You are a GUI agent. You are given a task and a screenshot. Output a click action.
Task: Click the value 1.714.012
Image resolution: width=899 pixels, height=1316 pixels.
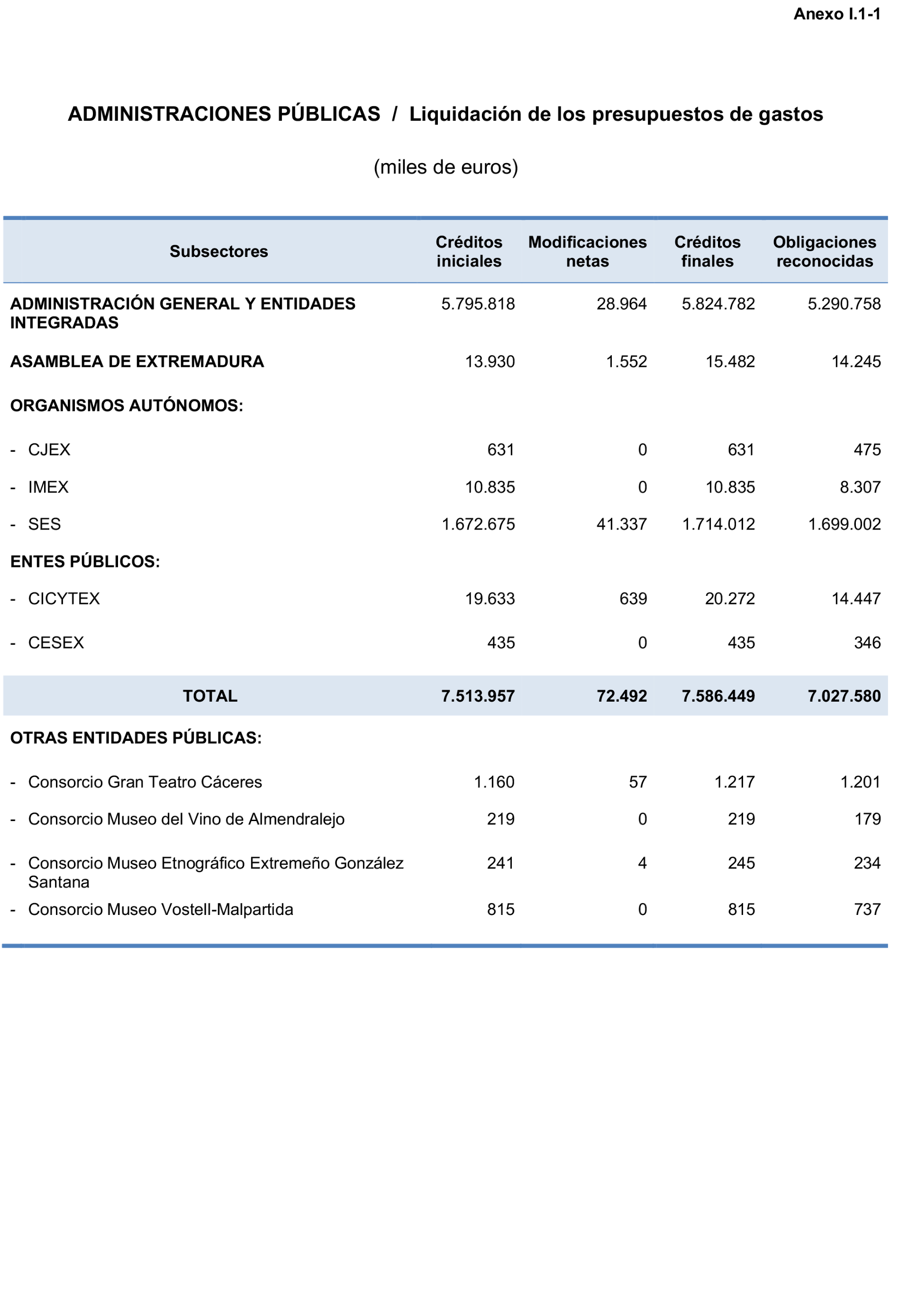(x=718, y=524)
